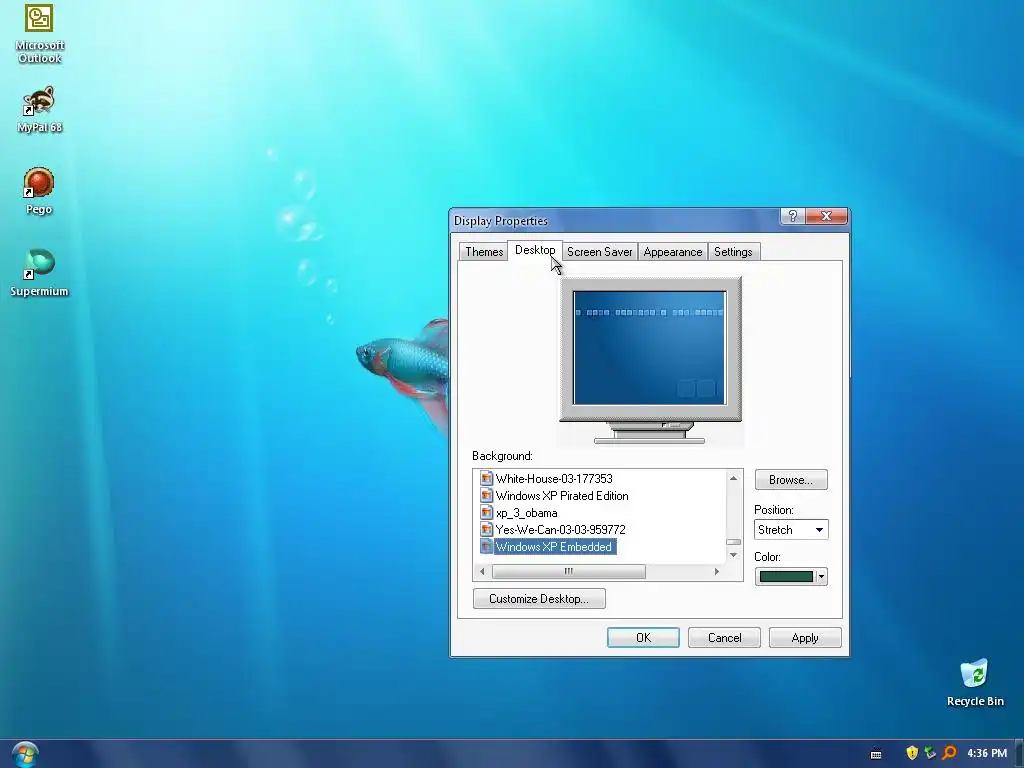Viewport: 1024px width, 768px height.
Task: Apply the display changes
Action: (805, 637)
